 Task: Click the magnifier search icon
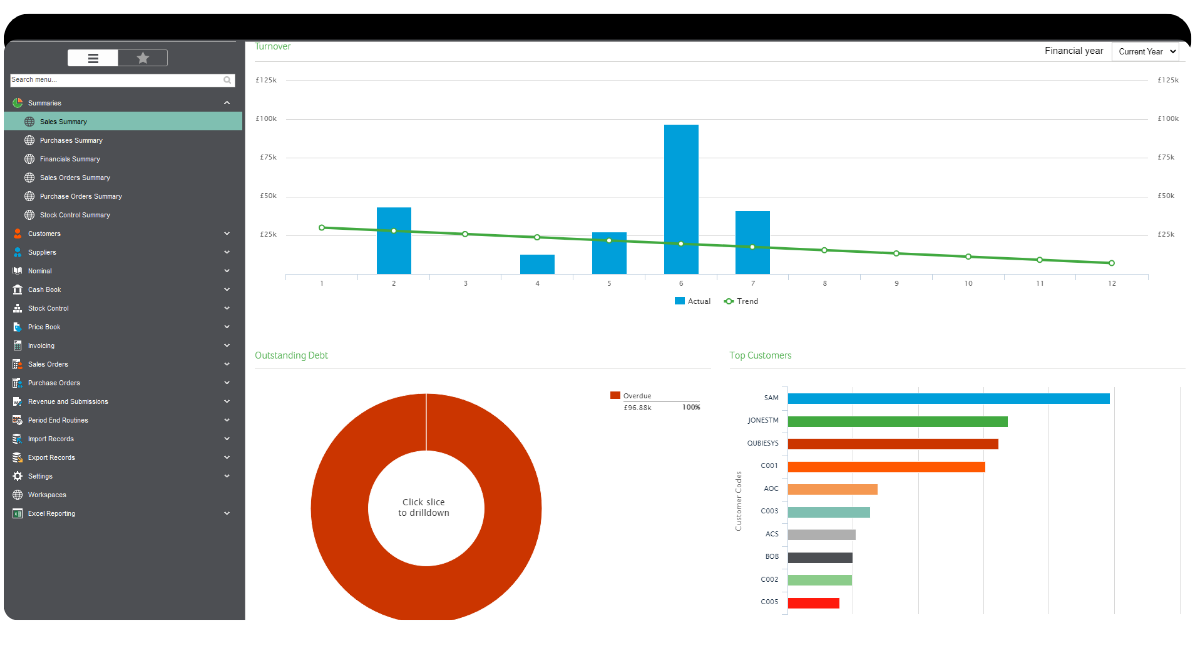click(x=228, y=80)
